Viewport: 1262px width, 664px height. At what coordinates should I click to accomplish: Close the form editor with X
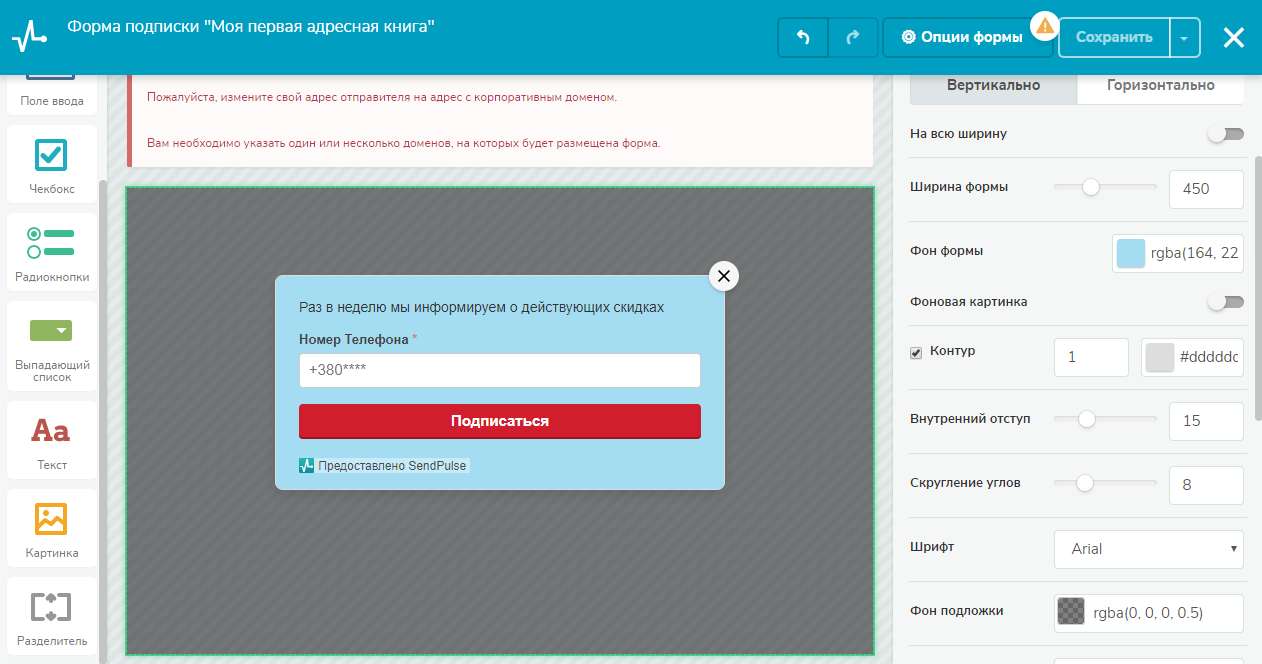tap(1234, 37)
